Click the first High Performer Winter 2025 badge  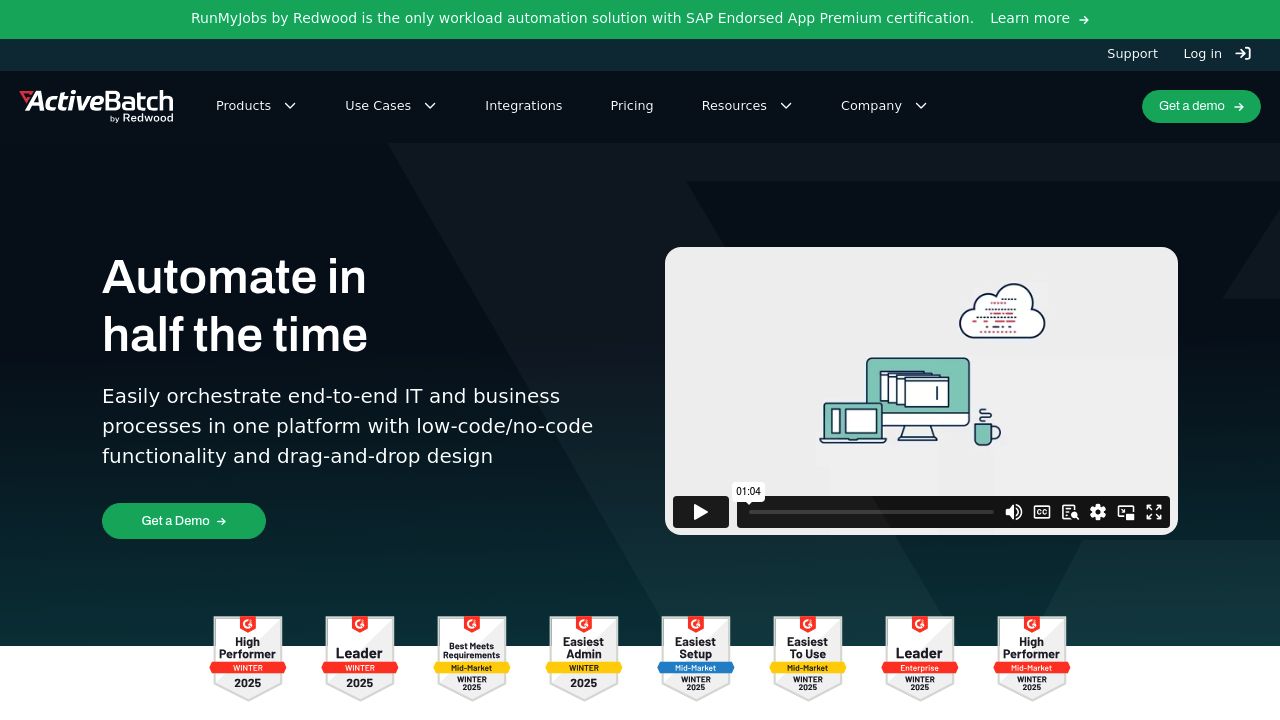pos(248,658)
